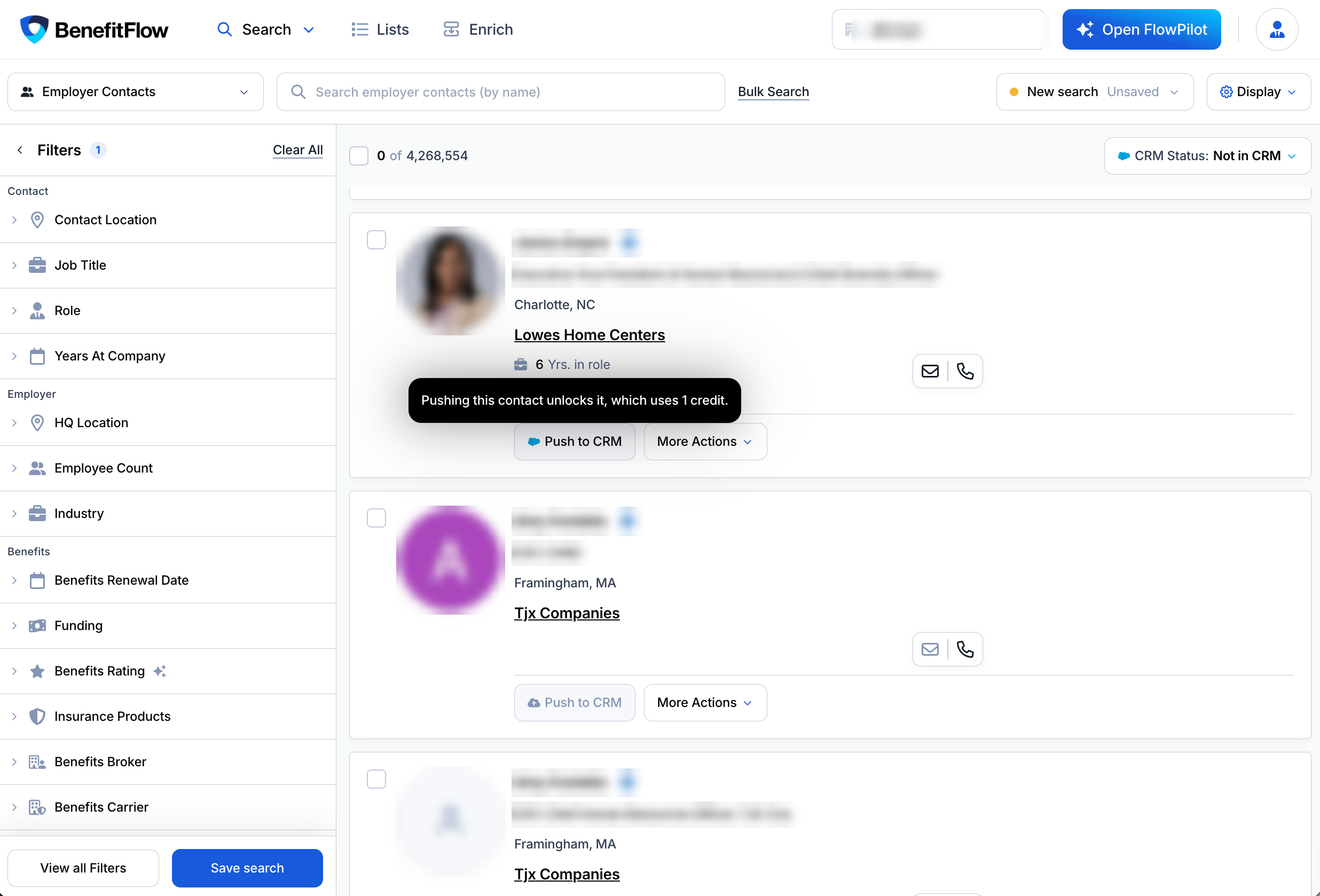Viewport: 1320px width, 896px height.
Task: Open the Display settings dropdown
Action: pos(1258,92)
